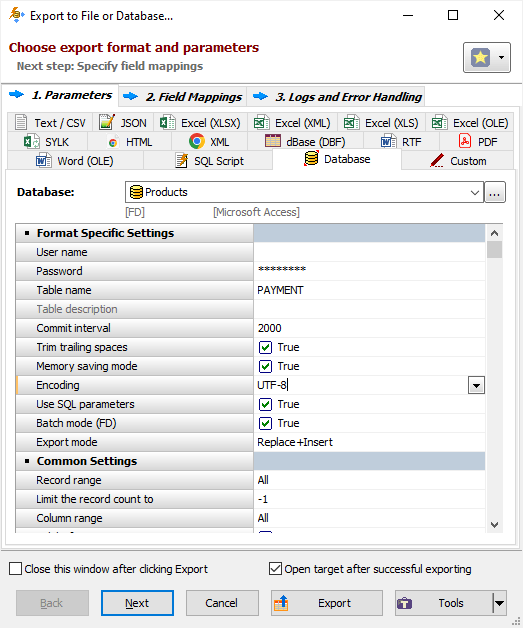Click the Excel (OLE) sheet icon

pyautogui.click(x=439, y=122)
